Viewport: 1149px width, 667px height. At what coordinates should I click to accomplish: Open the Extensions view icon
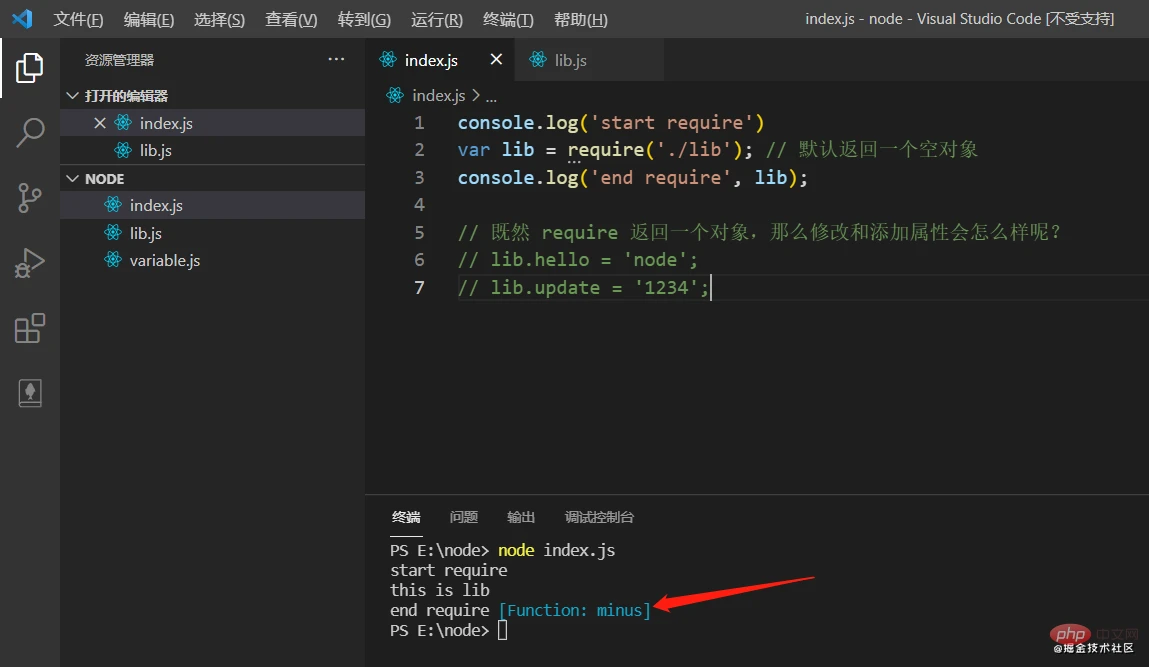pyautogui.click(x=29, y=328)
